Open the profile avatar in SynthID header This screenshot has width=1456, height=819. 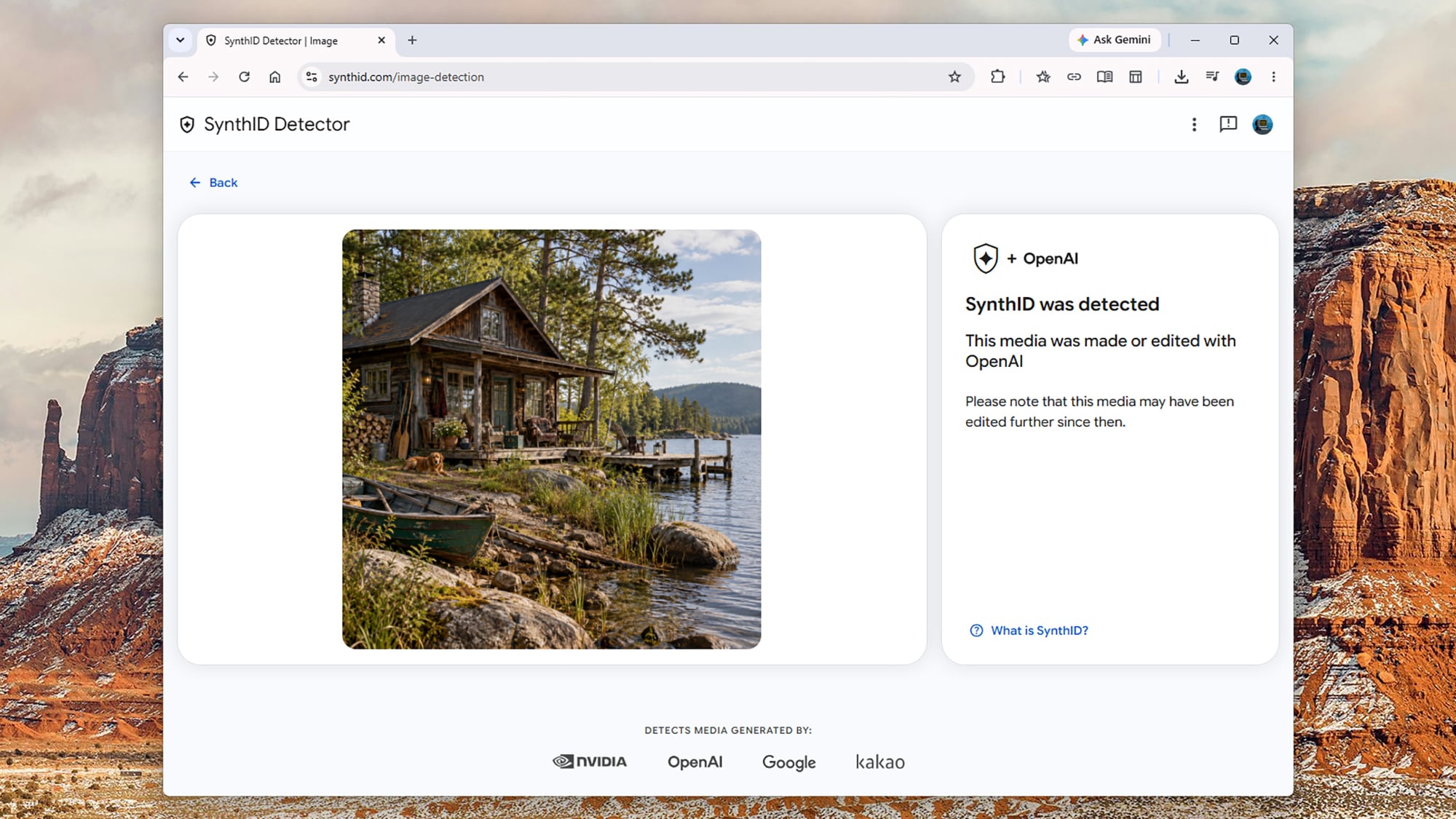1262,124
